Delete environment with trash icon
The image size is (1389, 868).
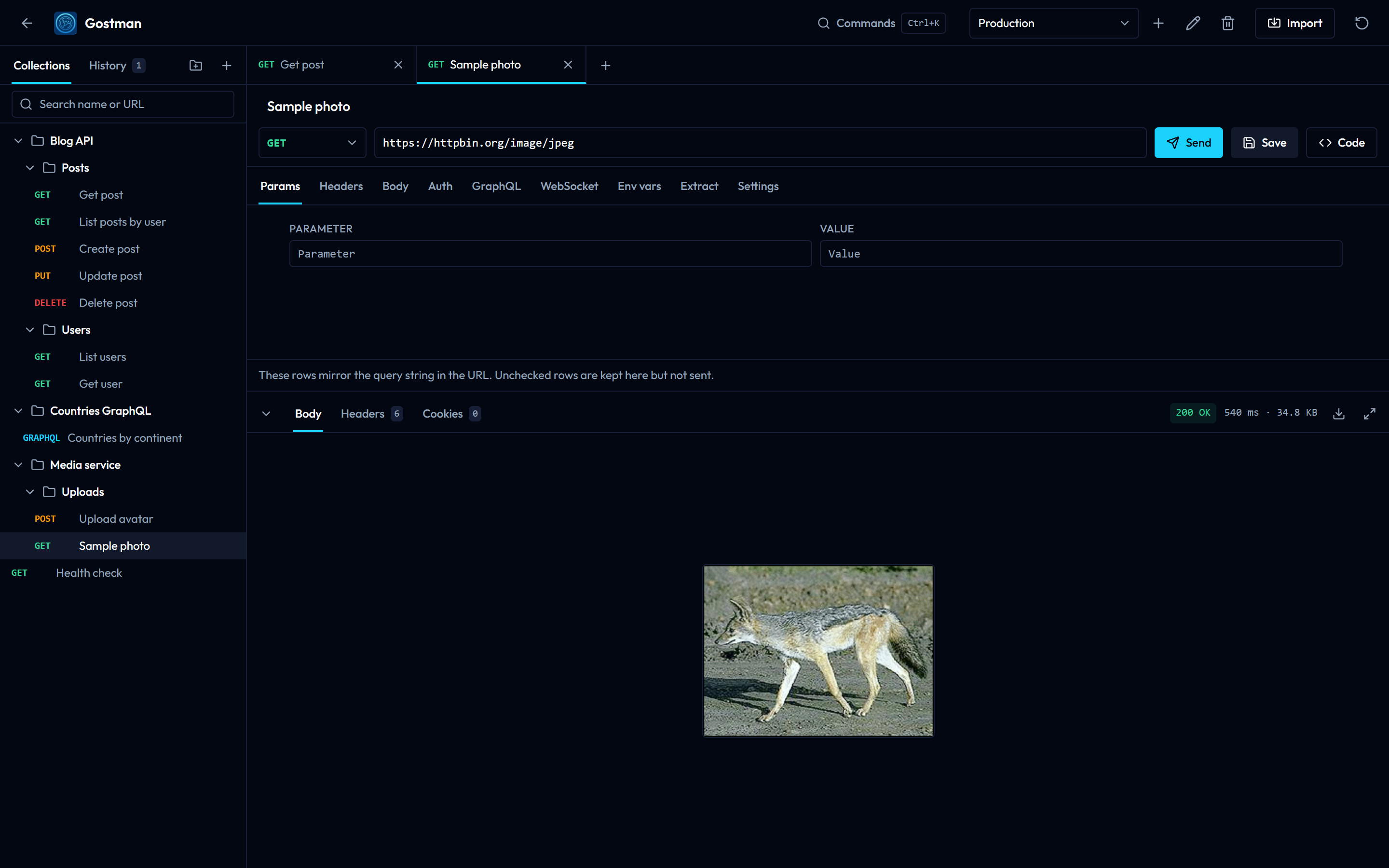click(1228, 23)
